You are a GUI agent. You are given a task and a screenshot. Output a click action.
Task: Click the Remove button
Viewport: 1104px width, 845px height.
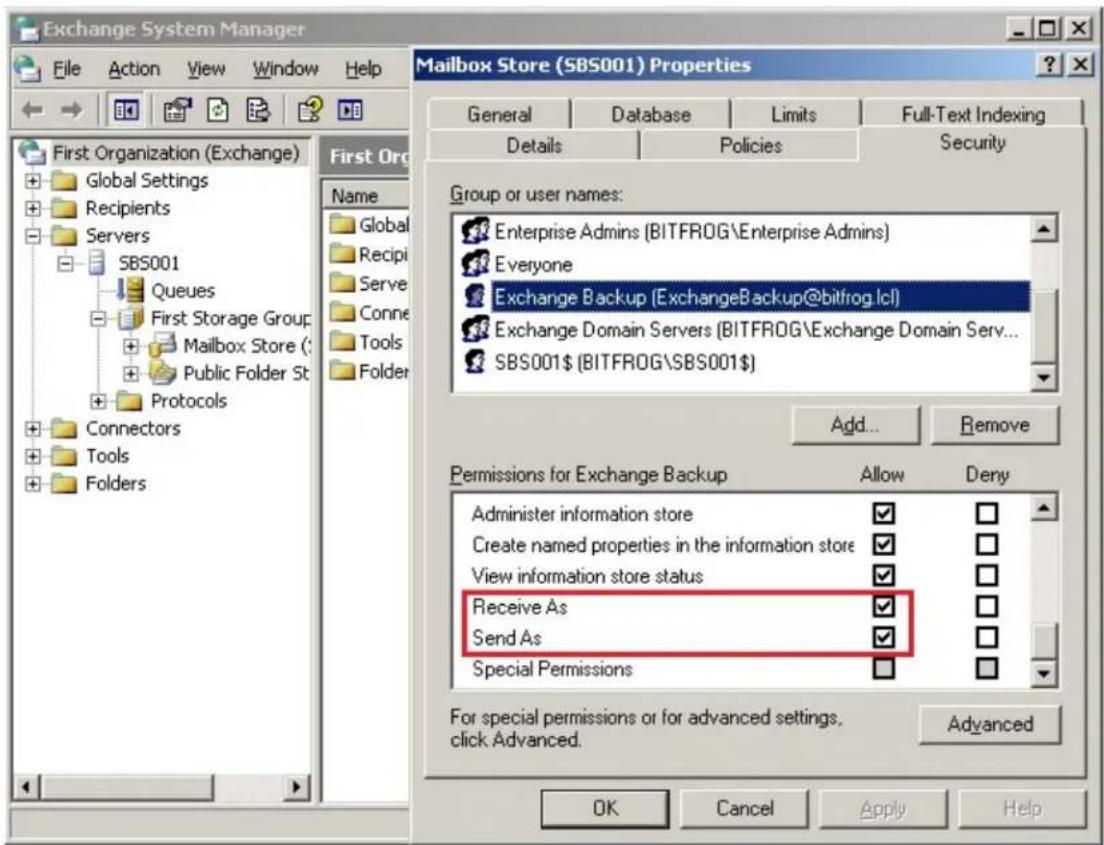995,425
